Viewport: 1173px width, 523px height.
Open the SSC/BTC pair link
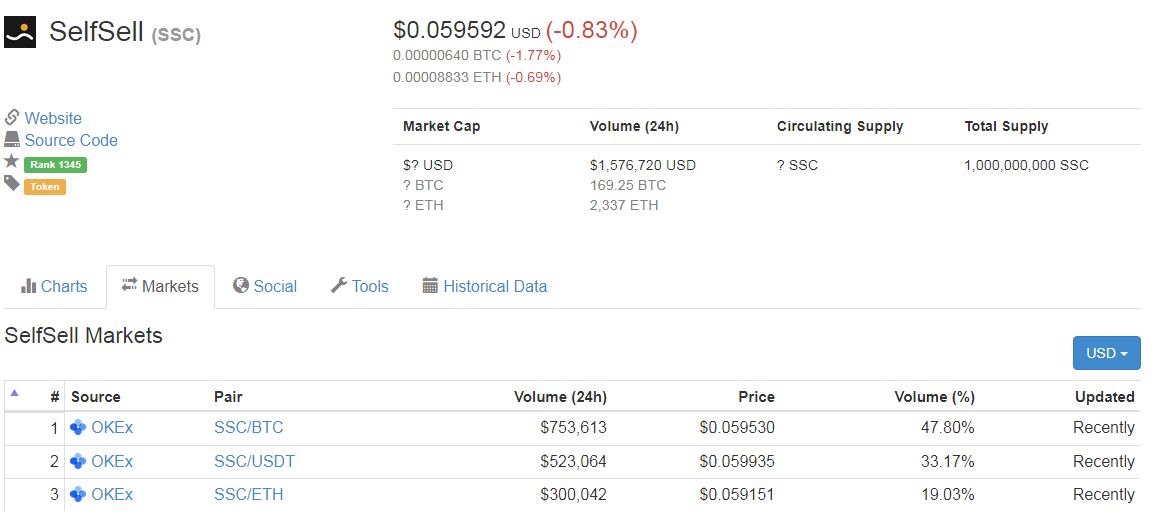click(x=248, y=428)
